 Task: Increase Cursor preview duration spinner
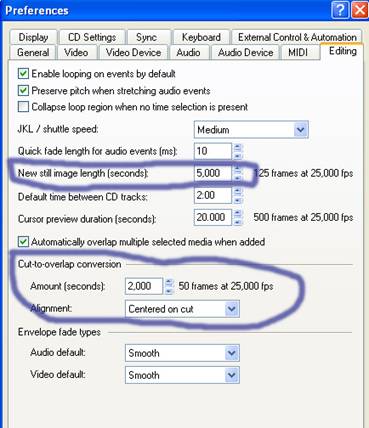(237, 214)
